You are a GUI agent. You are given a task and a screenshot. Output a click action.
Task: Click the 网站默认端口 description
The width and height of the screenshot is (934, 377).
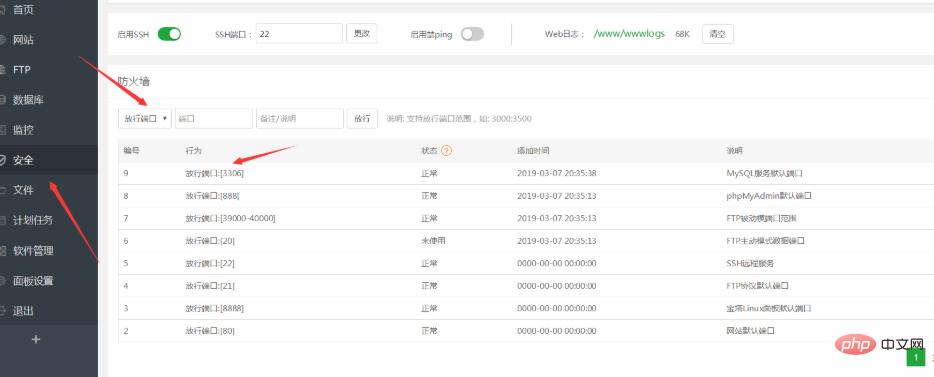tap(751, 331)
